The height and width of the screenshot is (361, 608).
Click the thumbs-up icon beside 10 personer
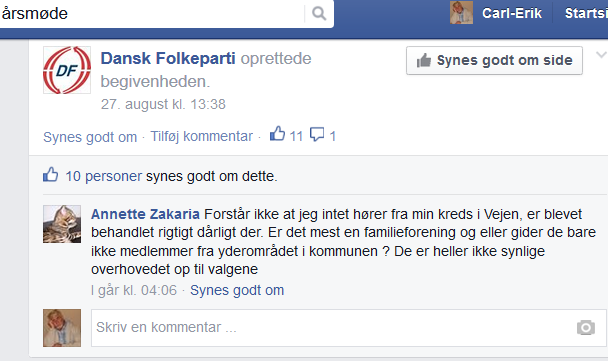[50, 175]
